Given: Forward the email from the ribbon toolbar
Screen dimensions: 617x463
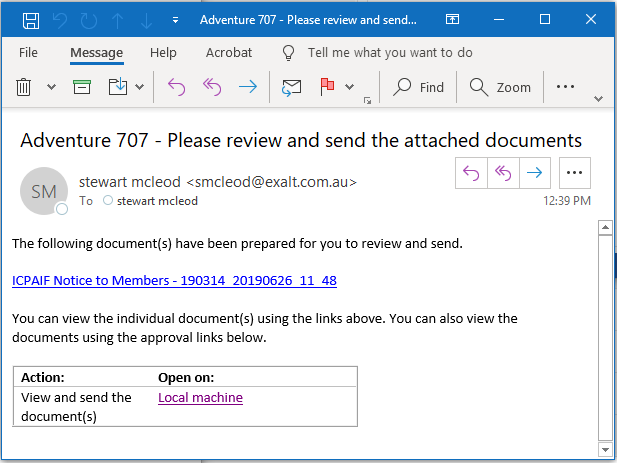Looking at the screenshot, I should [247, 87].
